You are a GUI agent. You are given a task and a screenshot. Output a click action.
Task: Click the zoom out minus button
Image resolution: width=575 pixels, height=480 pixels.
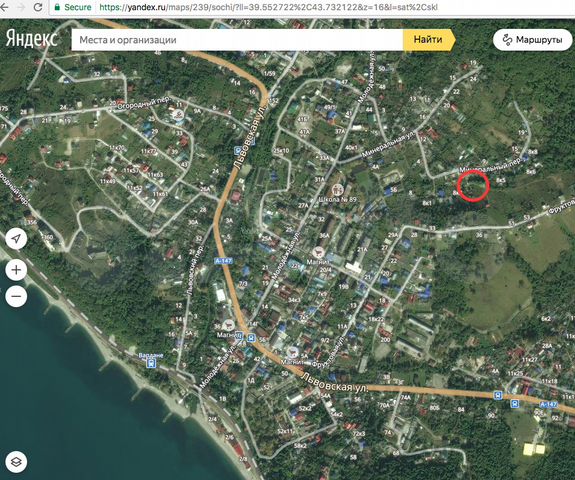point(16,296)
